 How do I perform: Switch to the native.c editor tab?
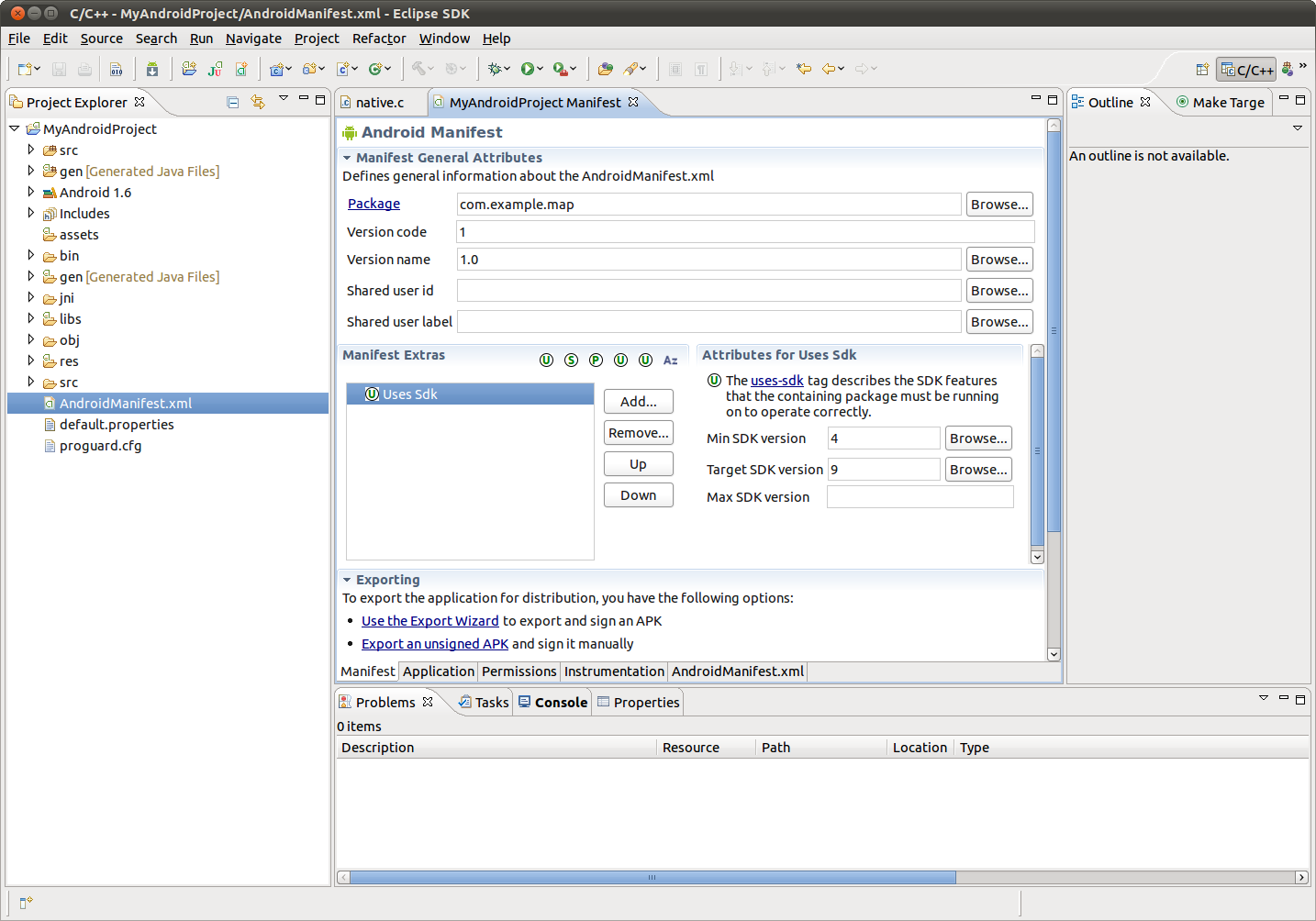(380, 103)
